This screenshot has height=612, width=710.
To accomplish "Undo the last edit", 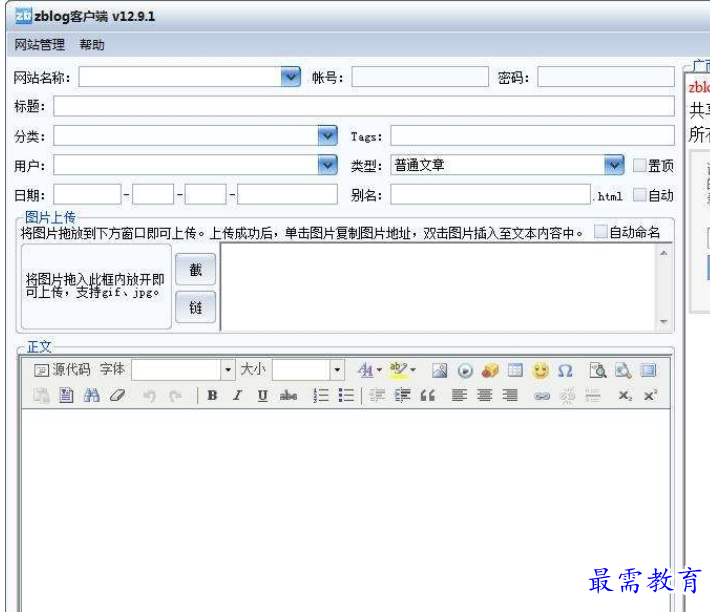I will 149,396.
